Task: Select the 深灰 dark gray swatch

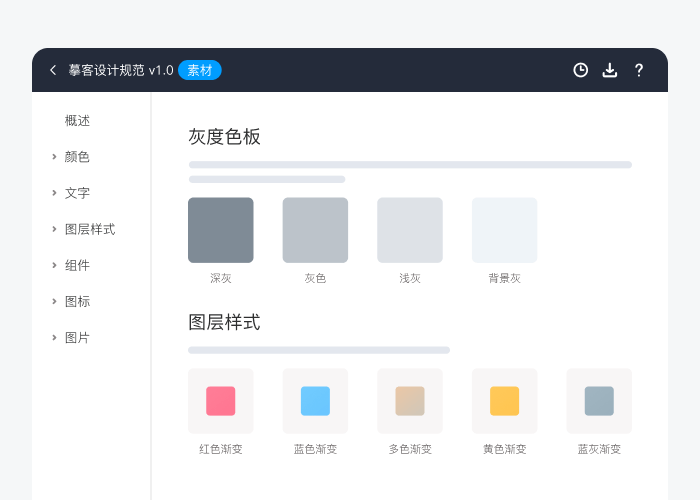Action: pos(220,230)
